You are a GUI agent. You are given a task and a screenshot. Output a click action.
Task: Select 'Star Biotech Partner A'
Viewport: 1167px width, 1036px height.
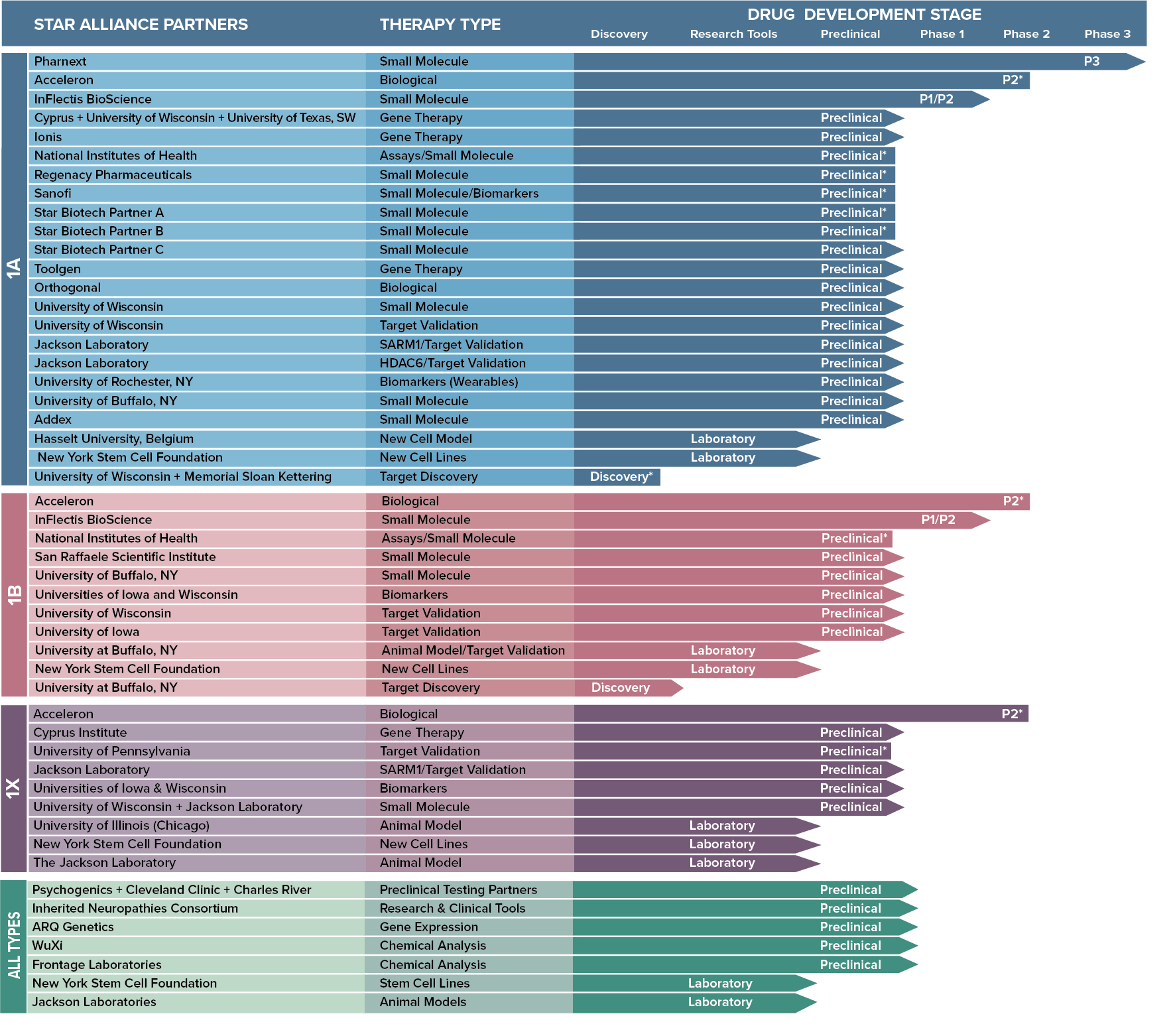point(99,213)
